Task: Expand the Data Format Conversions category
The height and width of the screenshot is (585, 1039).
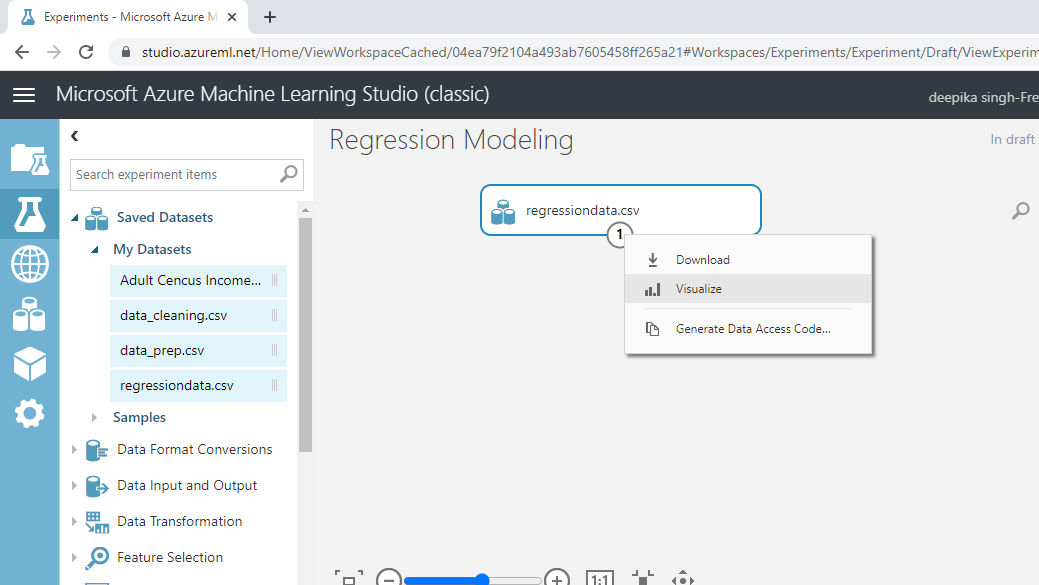Action: point(74,449)
